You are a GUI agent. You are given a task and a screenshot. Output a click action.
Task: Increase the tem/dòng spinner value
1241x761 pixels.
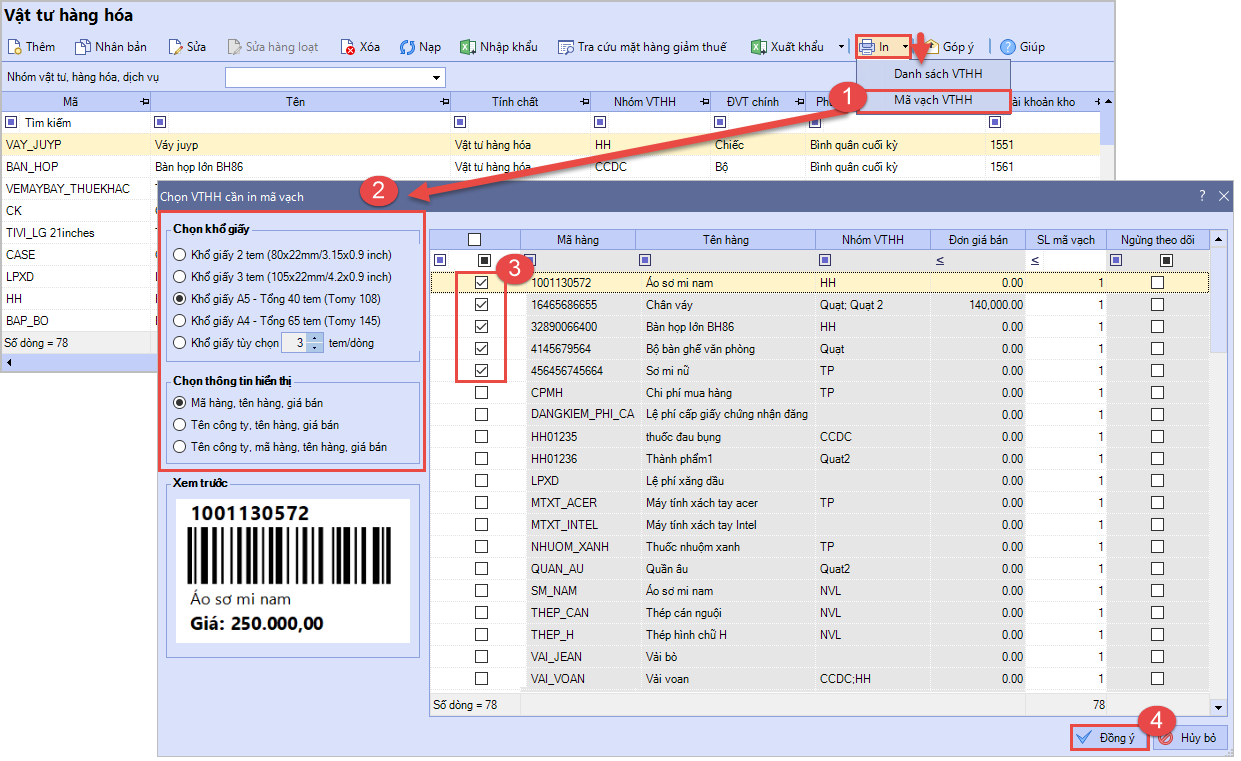pos(316,338)
